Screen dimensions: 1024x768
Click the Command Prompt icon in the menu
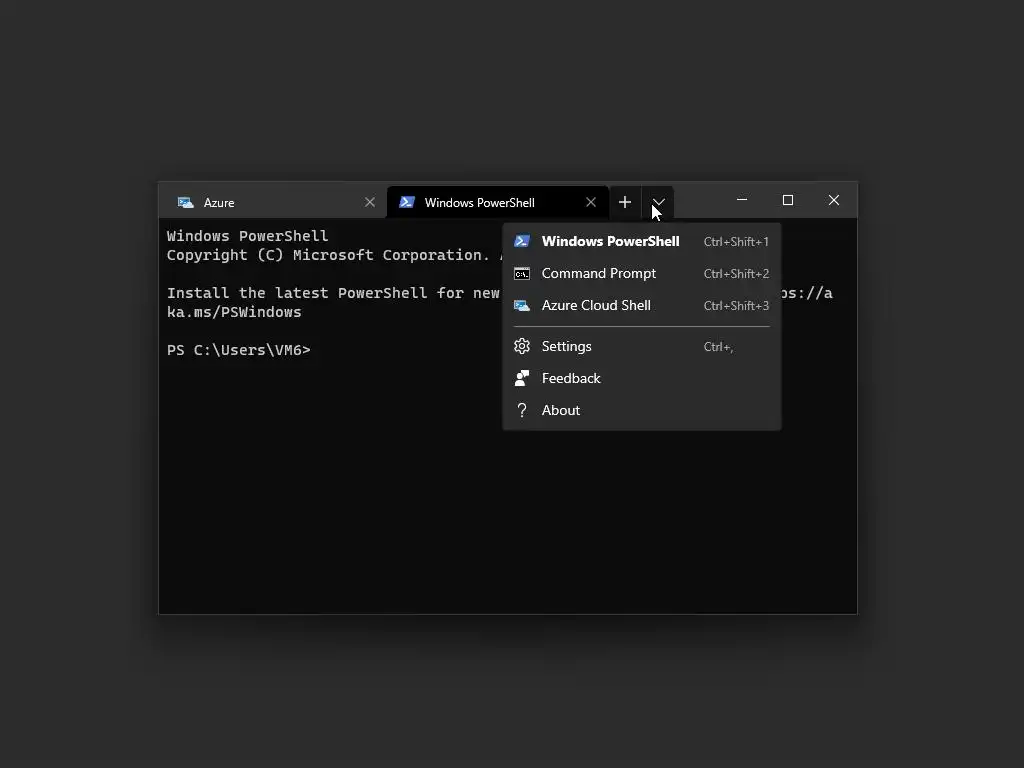coord(522,274)
